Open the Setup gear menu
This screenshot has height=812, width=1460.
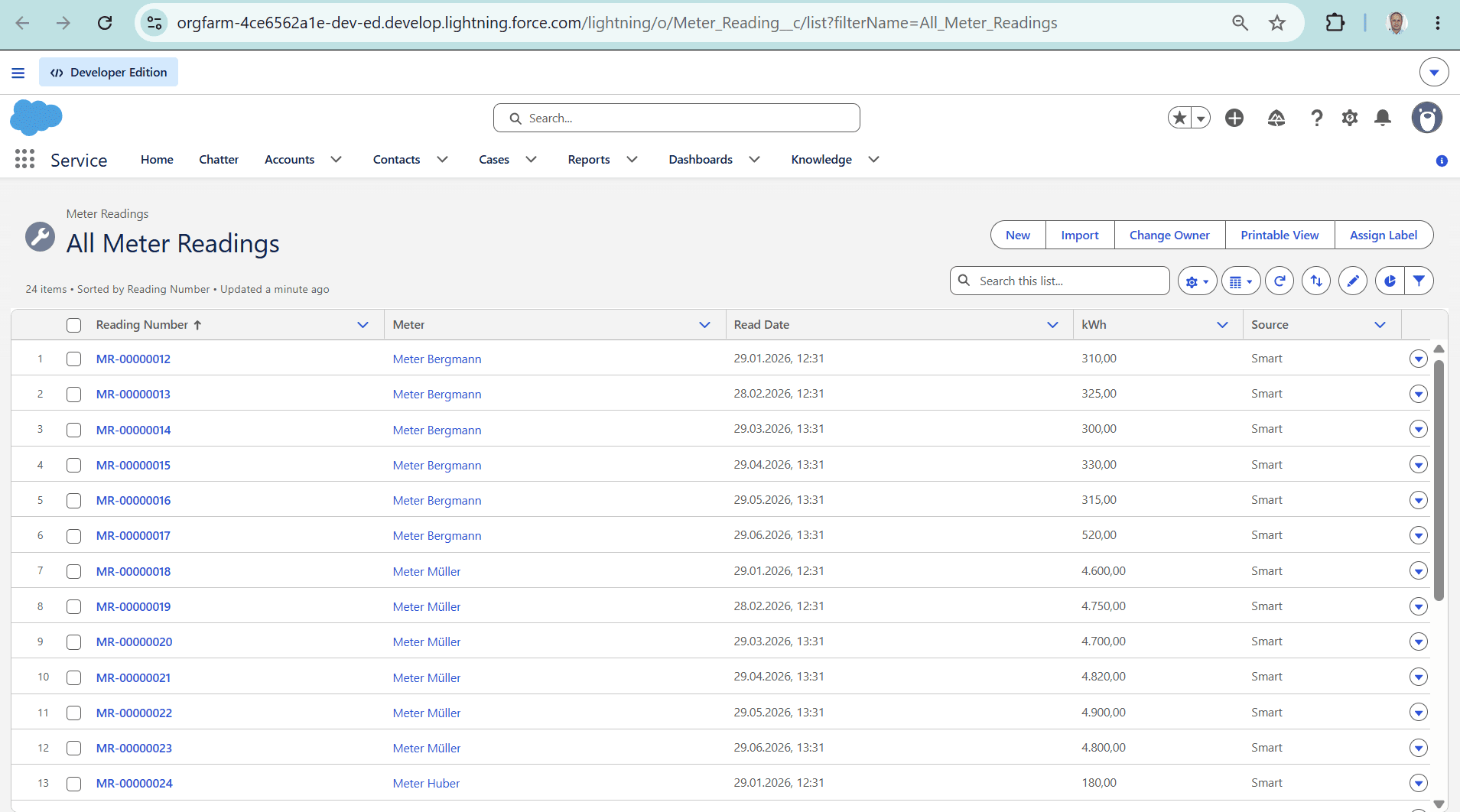pyautogui.click(x=1350, y=118)
